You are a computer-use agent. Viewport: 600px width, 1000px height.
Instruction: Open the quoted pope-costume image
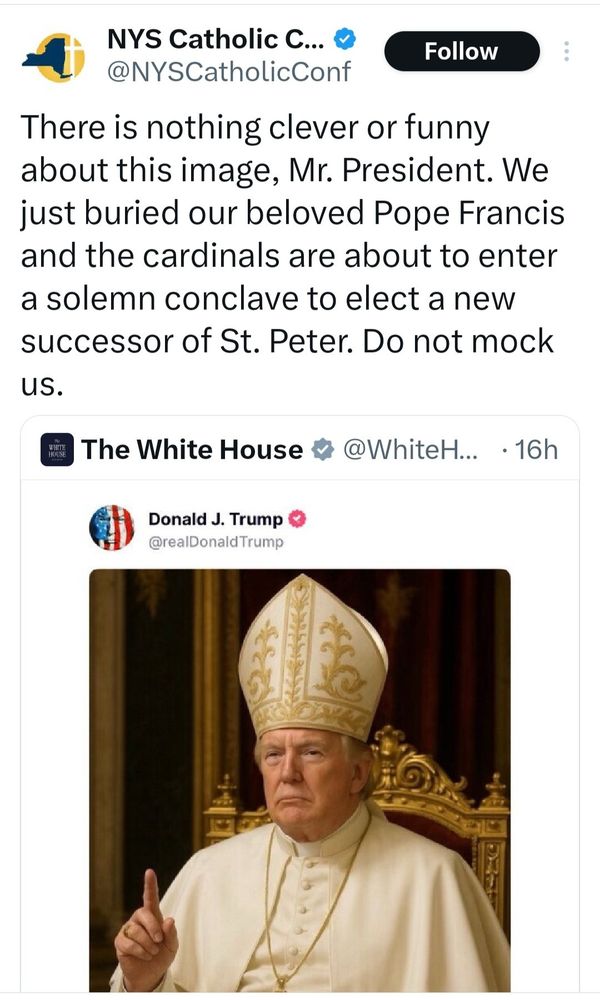point(300,780)
